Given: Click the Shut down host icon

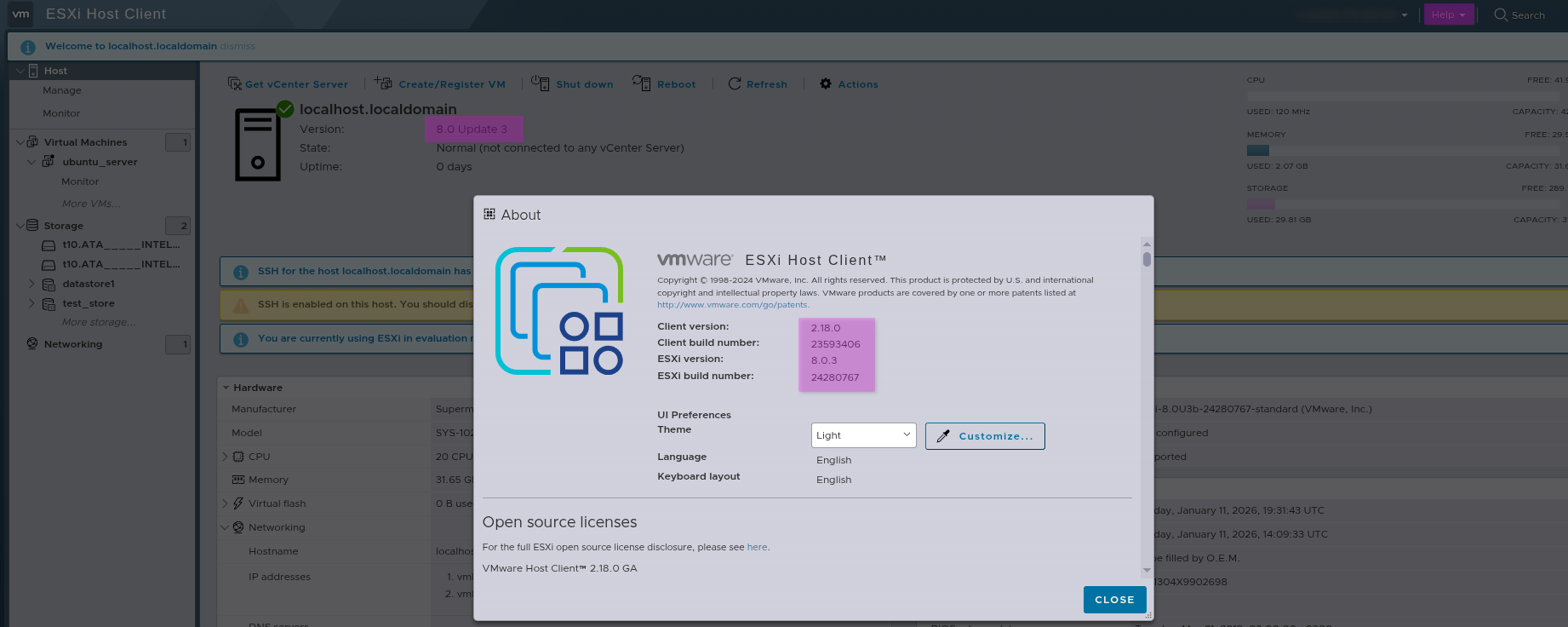Looking at the screenshot, I should click(541, 83).
